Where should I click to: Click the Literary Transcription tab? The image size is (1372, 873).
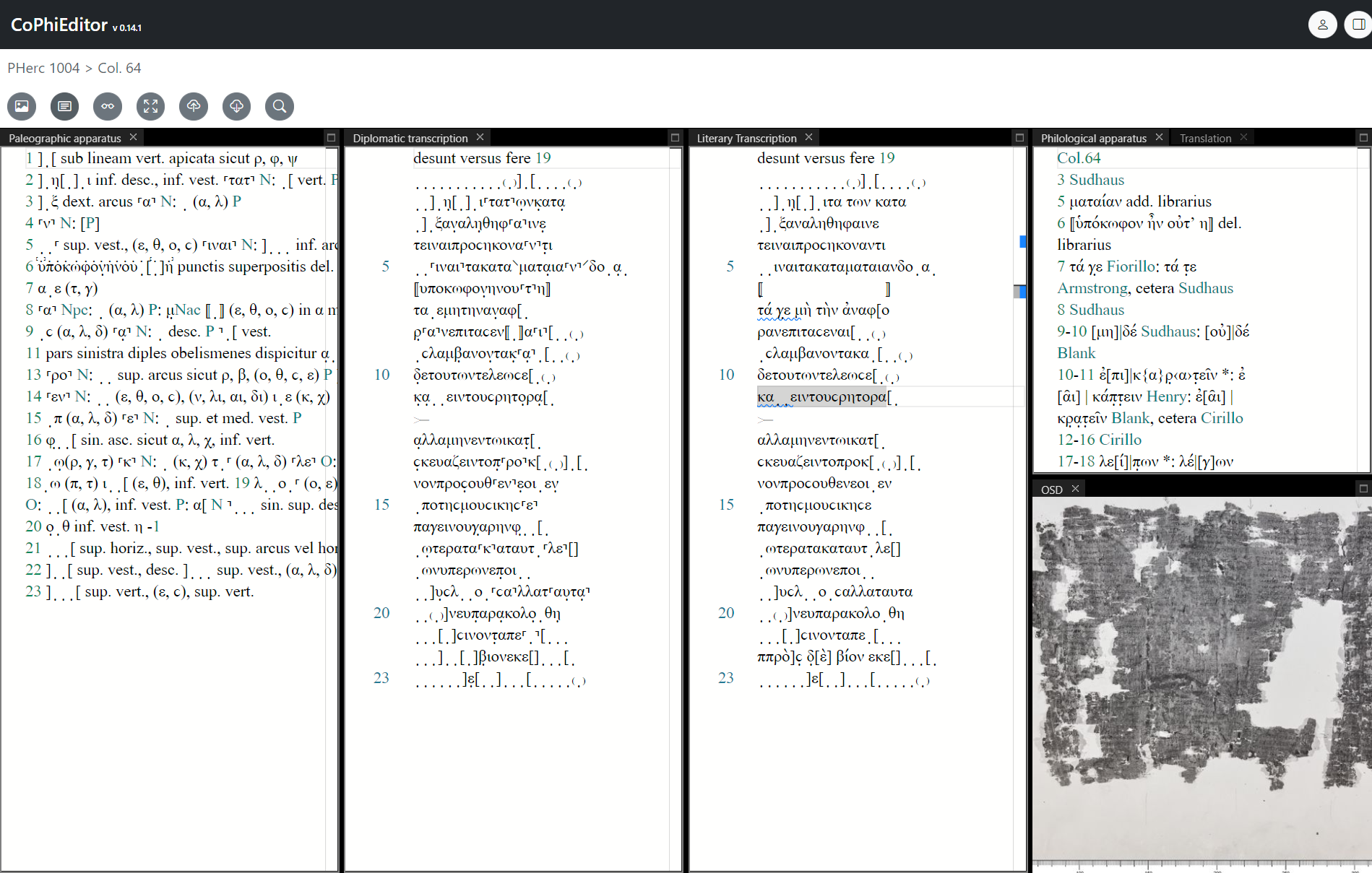748,138
